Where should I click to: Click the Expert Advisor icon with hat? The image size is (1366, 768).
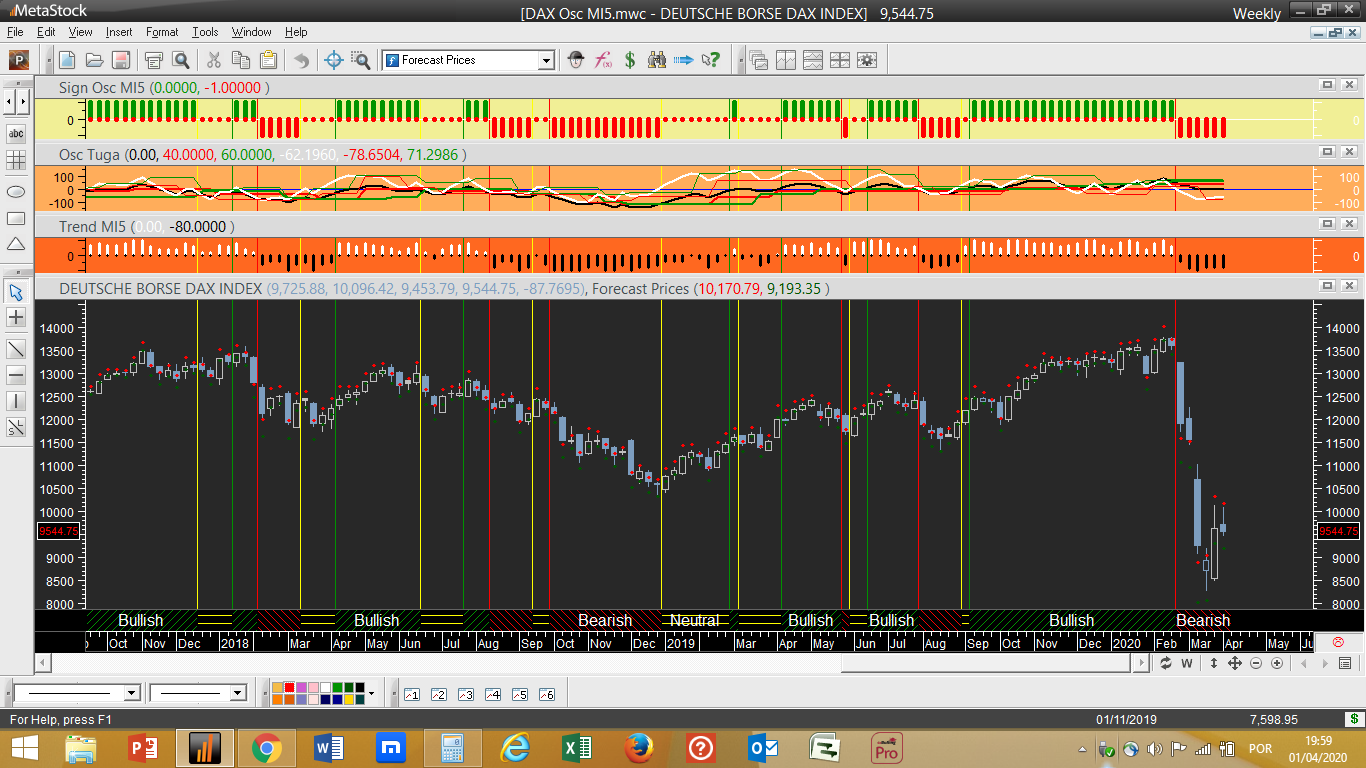(x=576, y=60)
